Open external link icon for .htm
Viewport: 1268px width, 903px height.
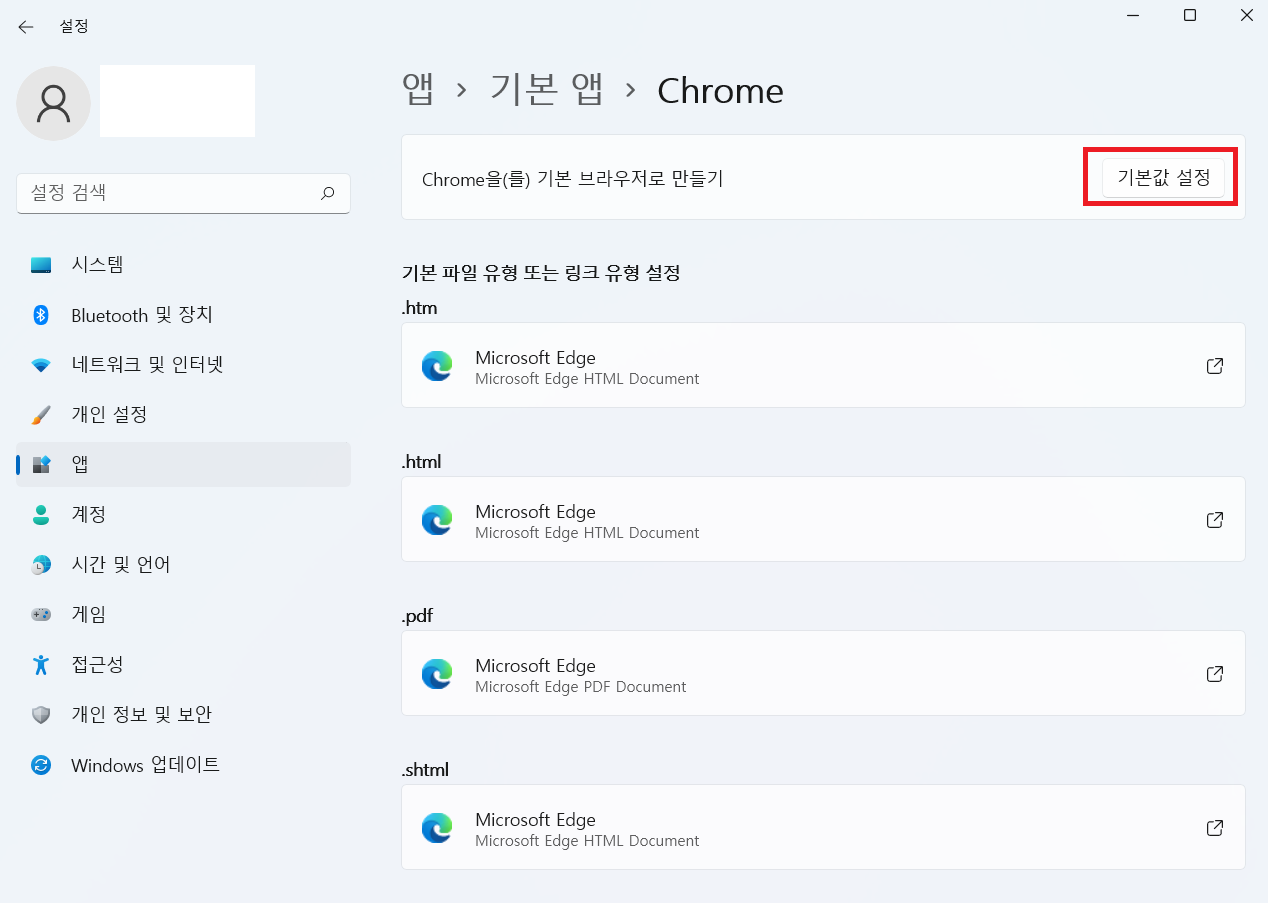pos(1215,366)
